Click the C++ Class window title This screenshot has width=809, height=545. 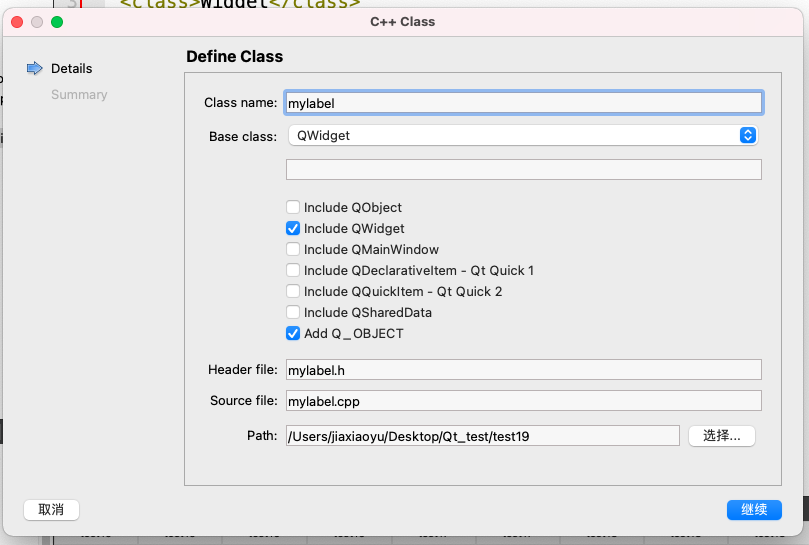click(402, 22)
